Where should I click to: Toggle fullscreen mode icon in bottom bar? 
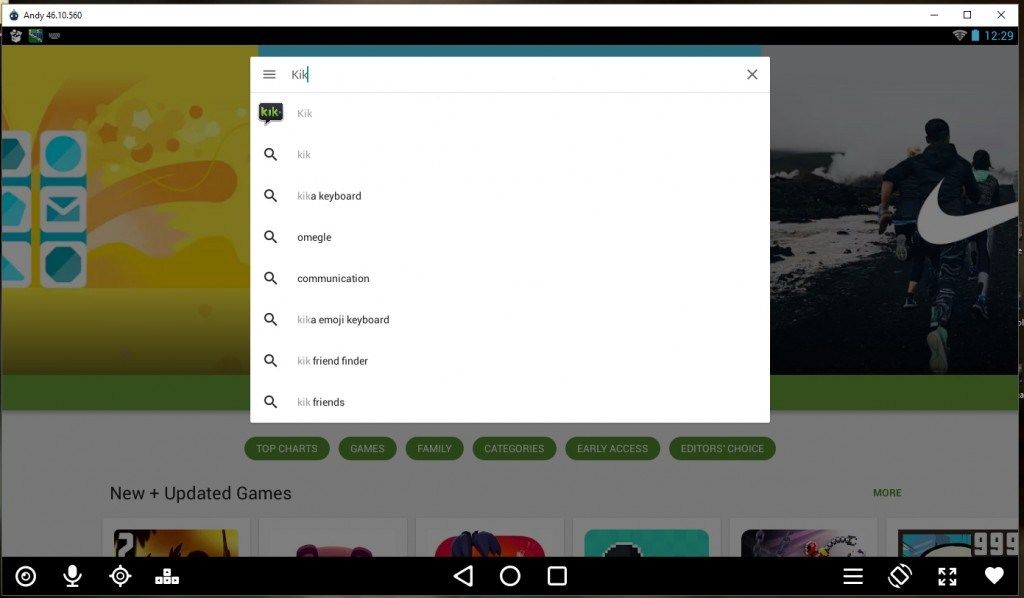pyautogui.click(x=947, y=576)
